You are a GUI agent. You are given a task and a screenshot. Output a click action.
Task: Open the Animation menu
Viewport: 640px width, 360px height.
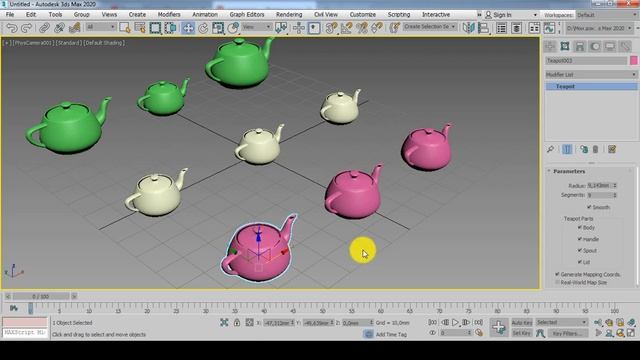(205, 15)
